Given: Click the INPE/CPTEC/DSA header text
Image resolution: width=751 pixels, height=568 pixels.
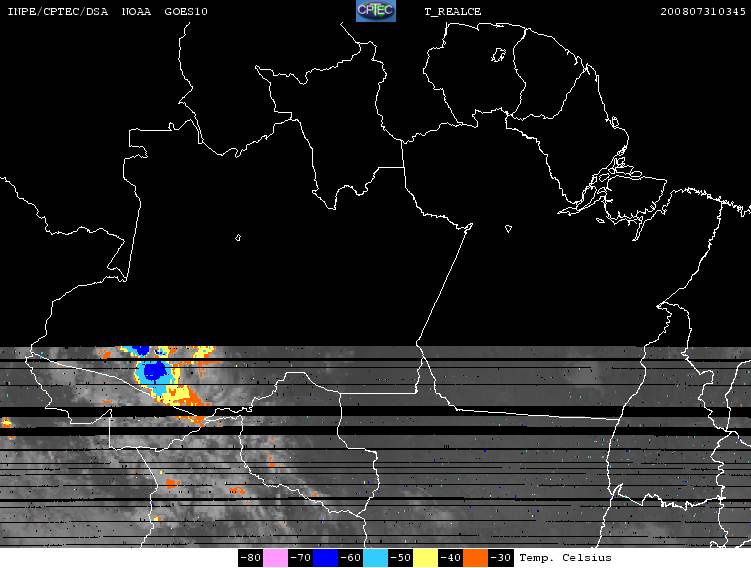Looking at the screenshot, I should click(x=57, y=11).
